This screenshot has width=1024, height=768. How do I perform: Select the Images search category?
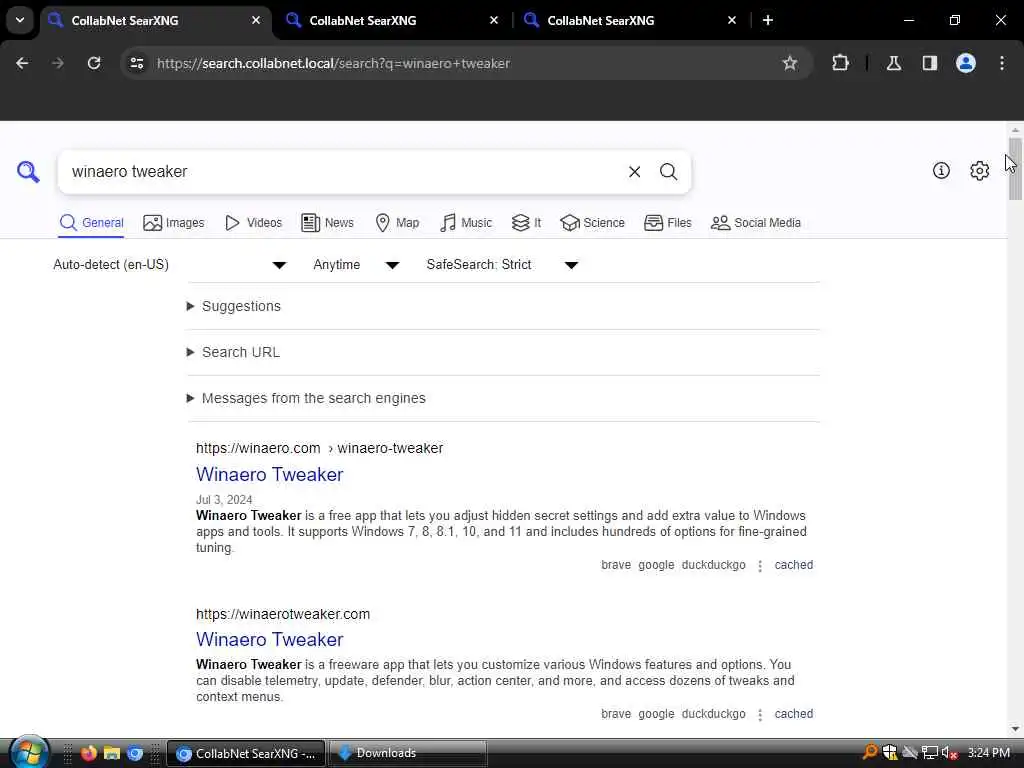[x=174, y=223]
